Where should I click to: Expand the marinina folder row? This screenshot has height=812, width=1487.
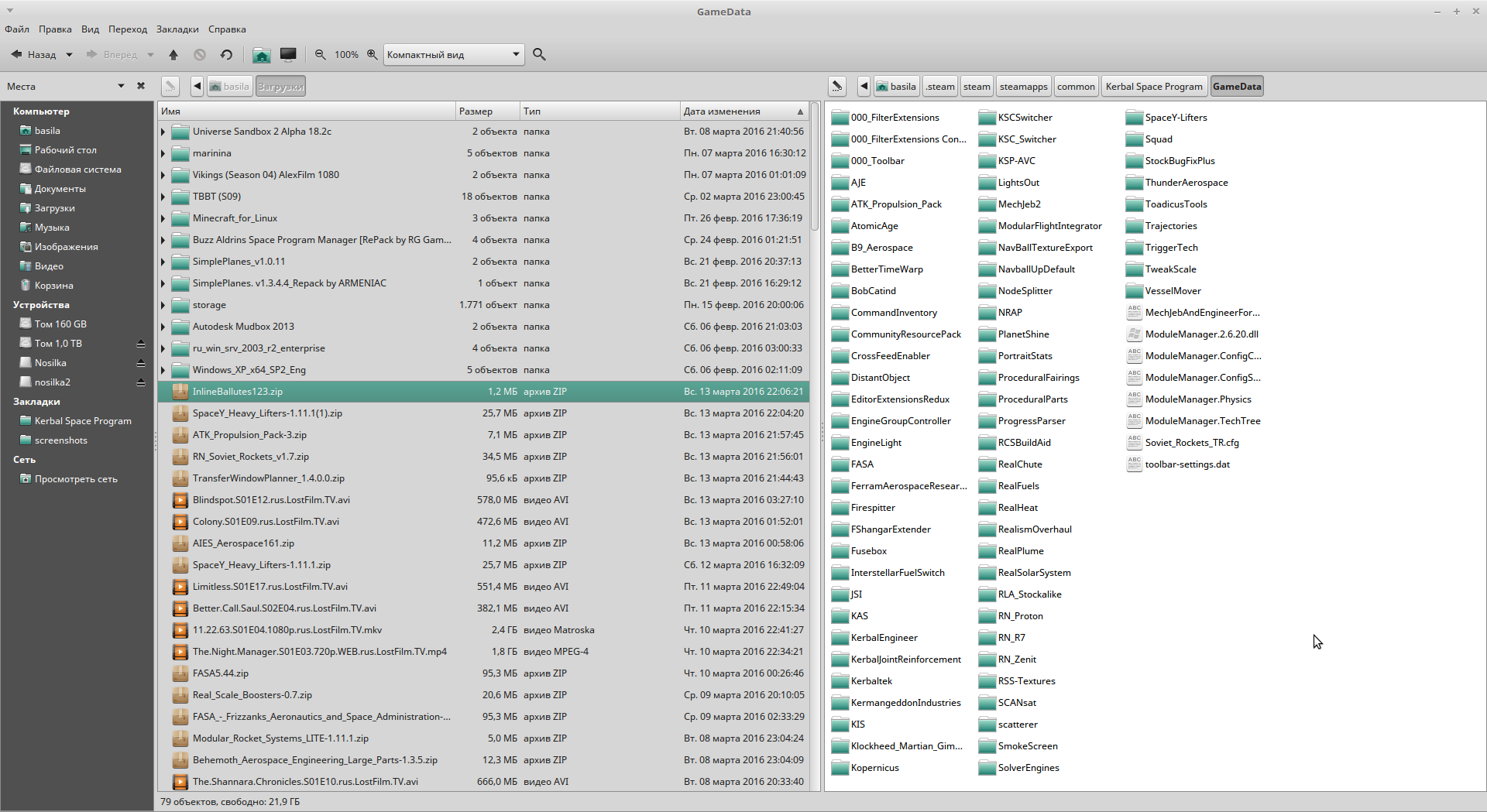pyautogui.click(x=163, y=153)
